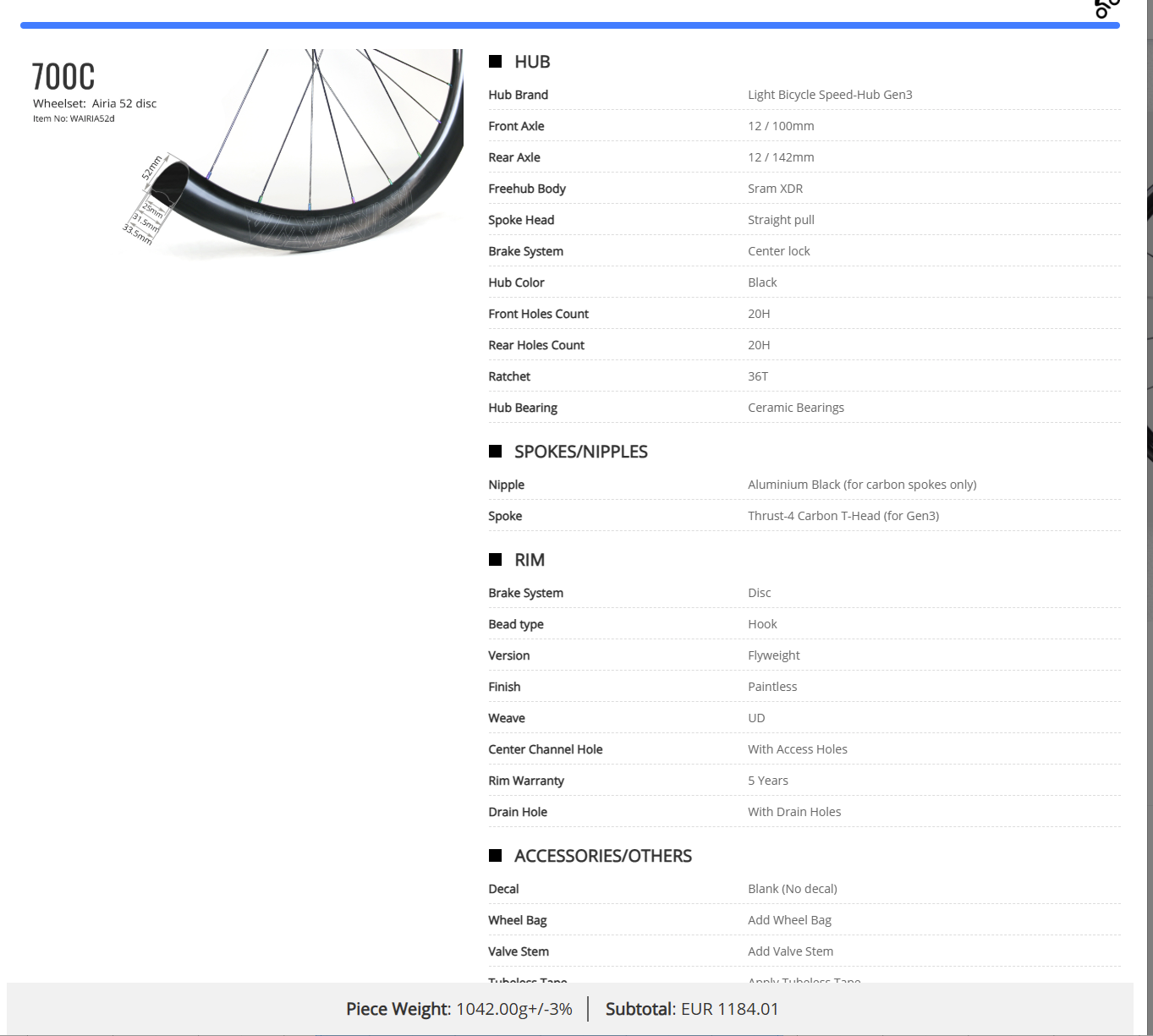Click the square icon beside ACCESSORIES/OTHERS
1153x1036 pixels.
click(496, 856)
